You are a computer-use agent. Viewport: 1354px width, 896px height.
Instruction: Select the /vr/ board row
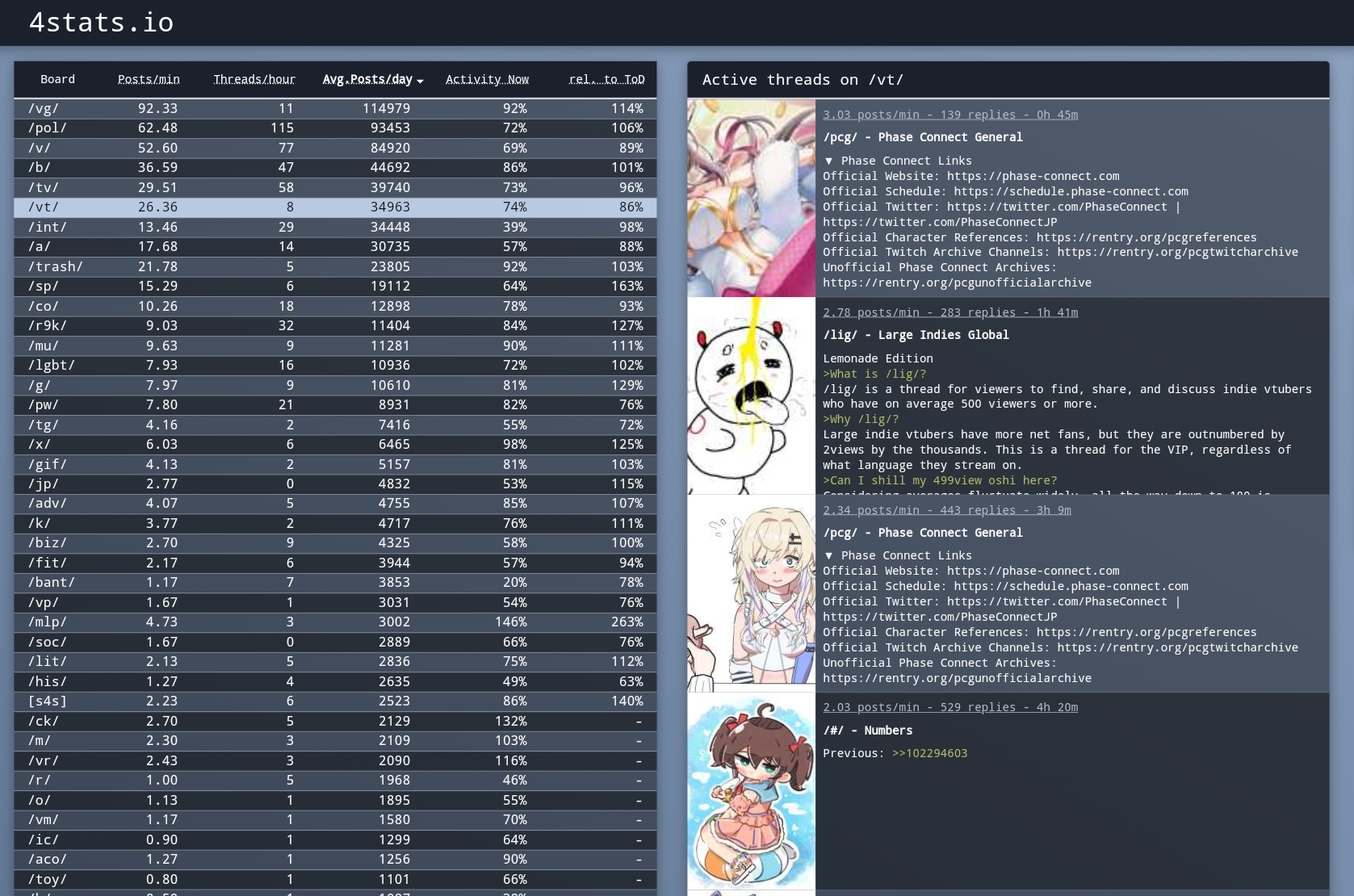coord(335,760)
